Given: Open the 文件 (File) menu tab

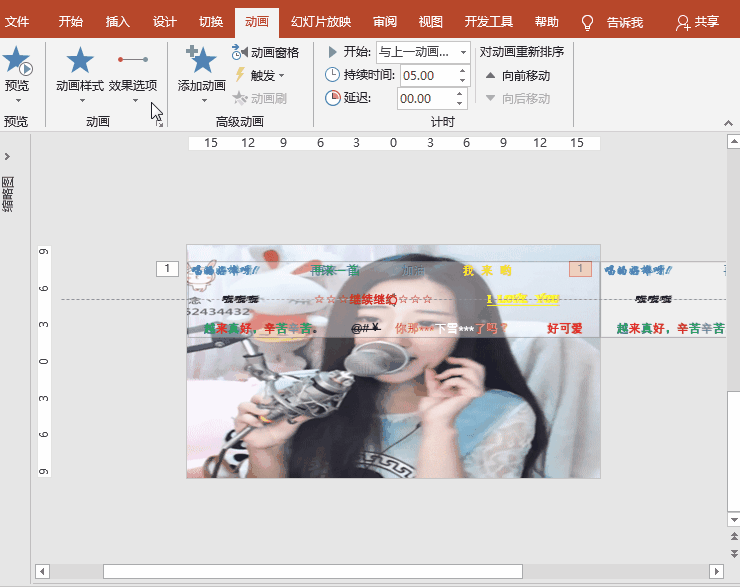Looking at the screenshot, I should (x=17, y=22).
